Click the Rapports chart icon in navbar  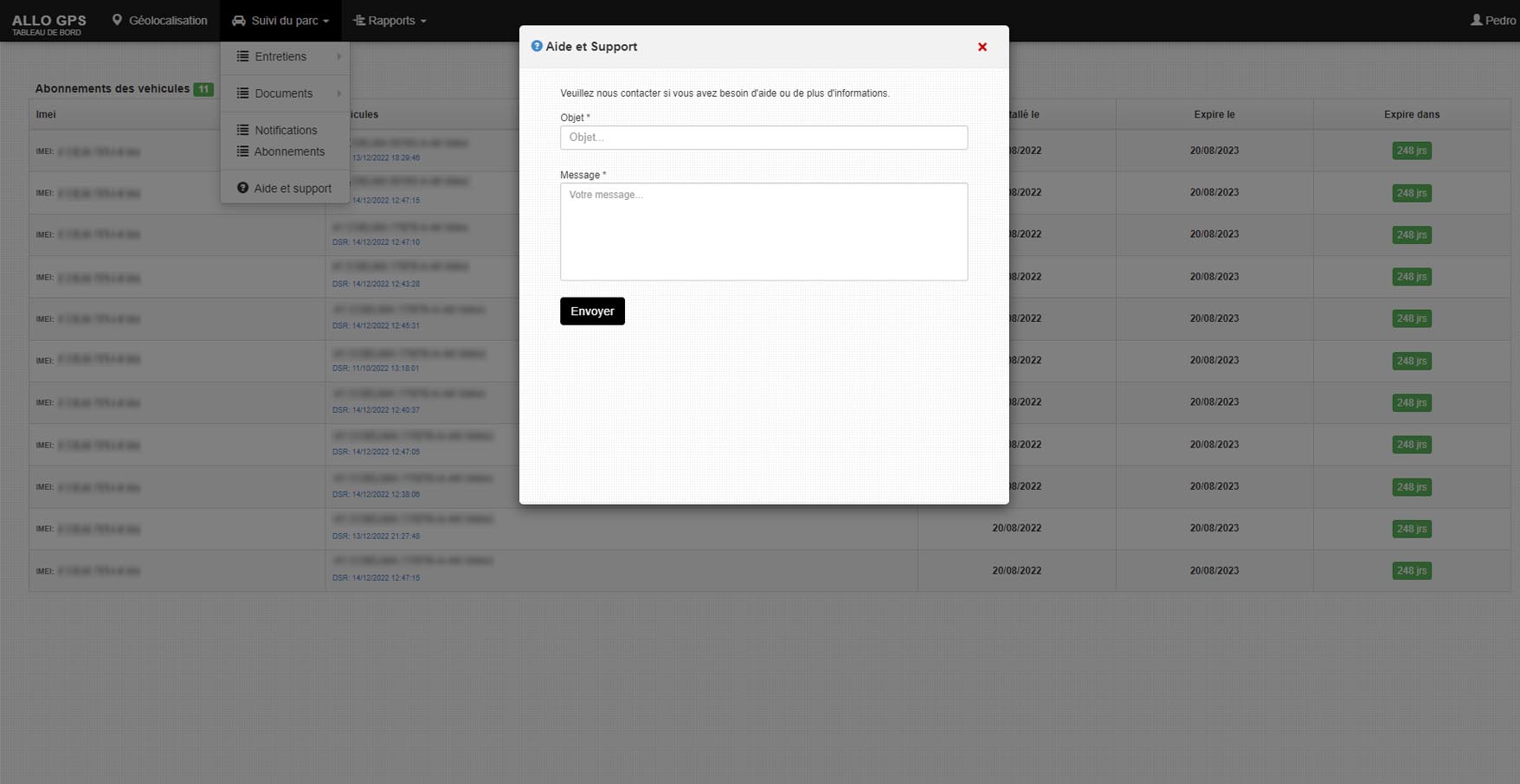359,21
